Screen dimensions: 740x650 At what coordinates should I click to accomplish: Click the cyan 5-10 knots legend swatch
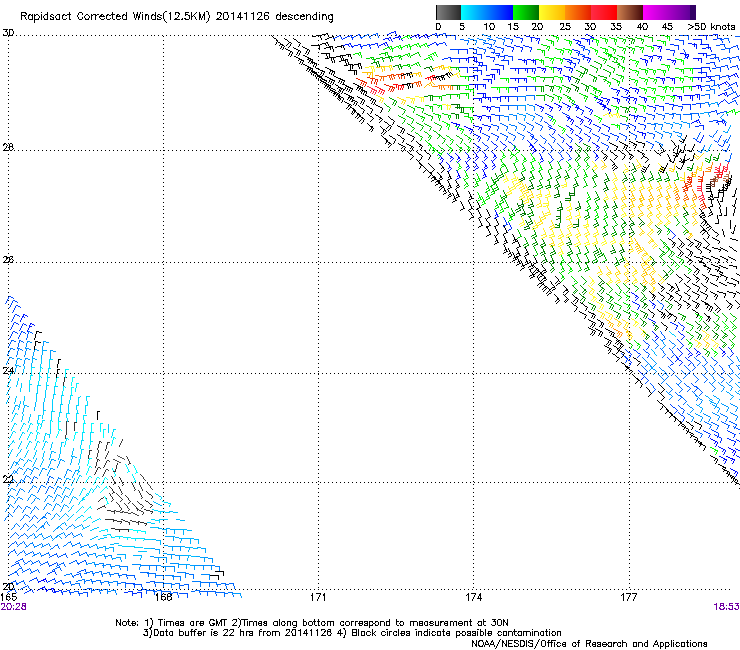click(474, 12)
